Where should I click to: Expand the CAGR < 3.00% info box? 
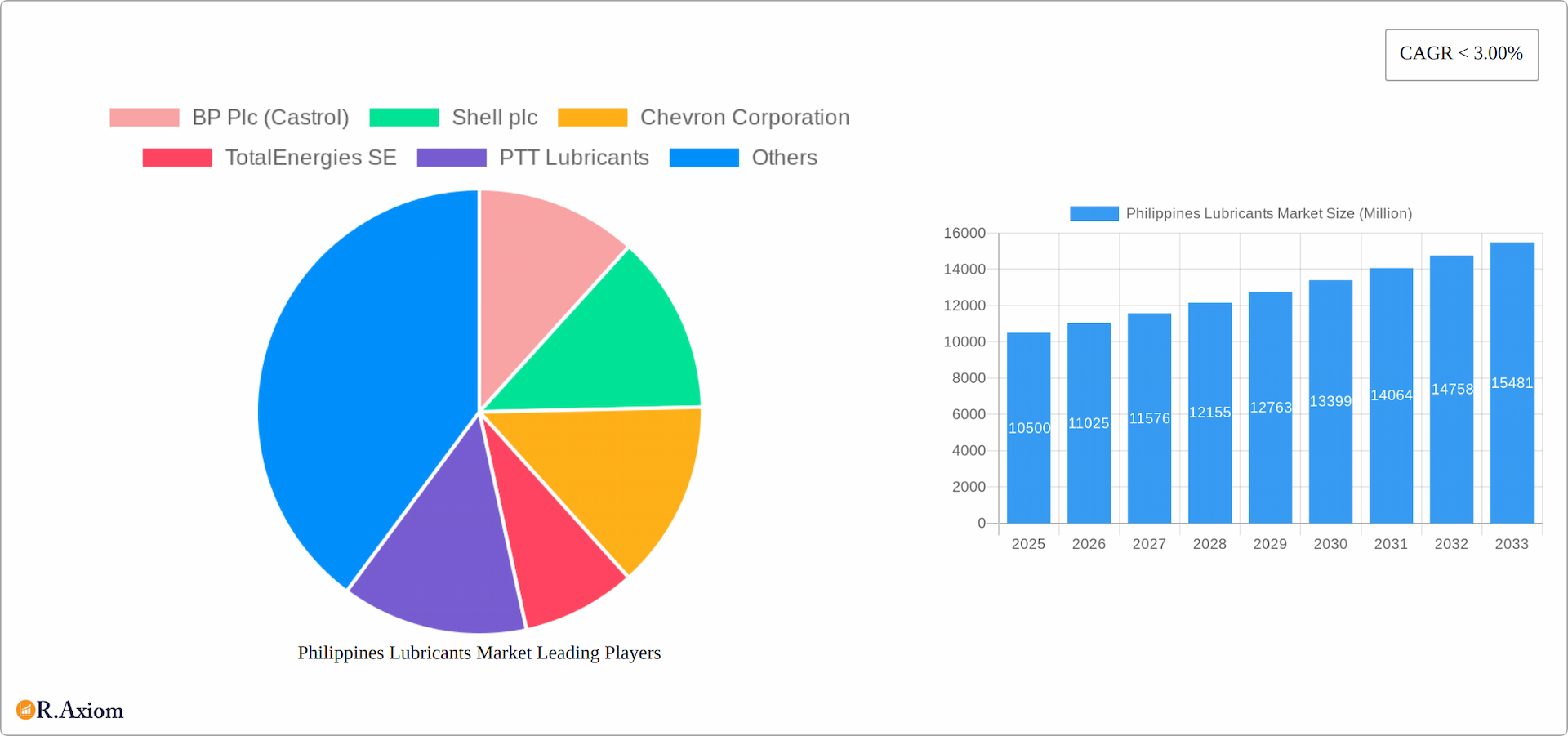1461,54
